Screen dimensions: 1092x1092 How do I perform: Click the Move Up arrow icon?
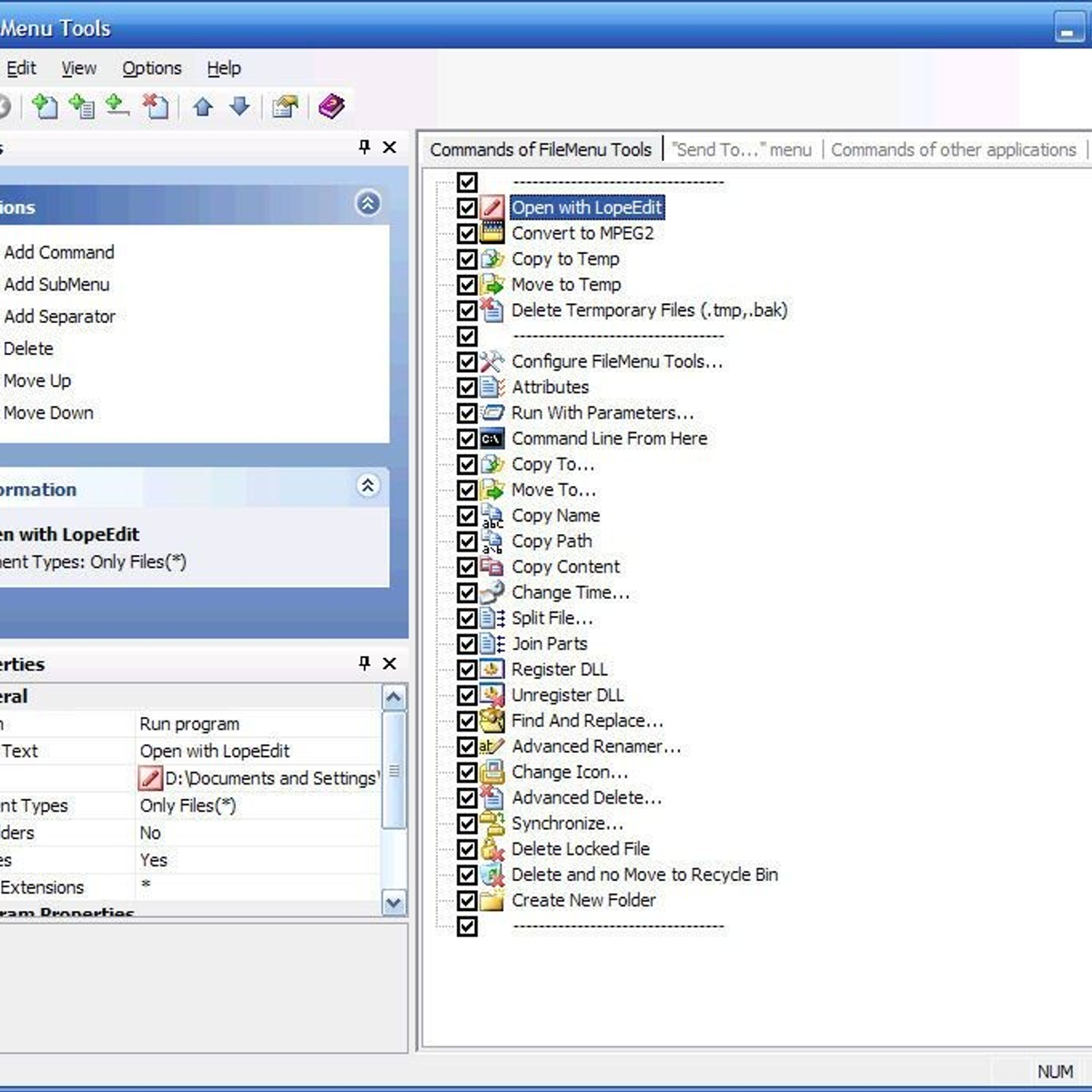pyautogui.click(x=204, y=106)
